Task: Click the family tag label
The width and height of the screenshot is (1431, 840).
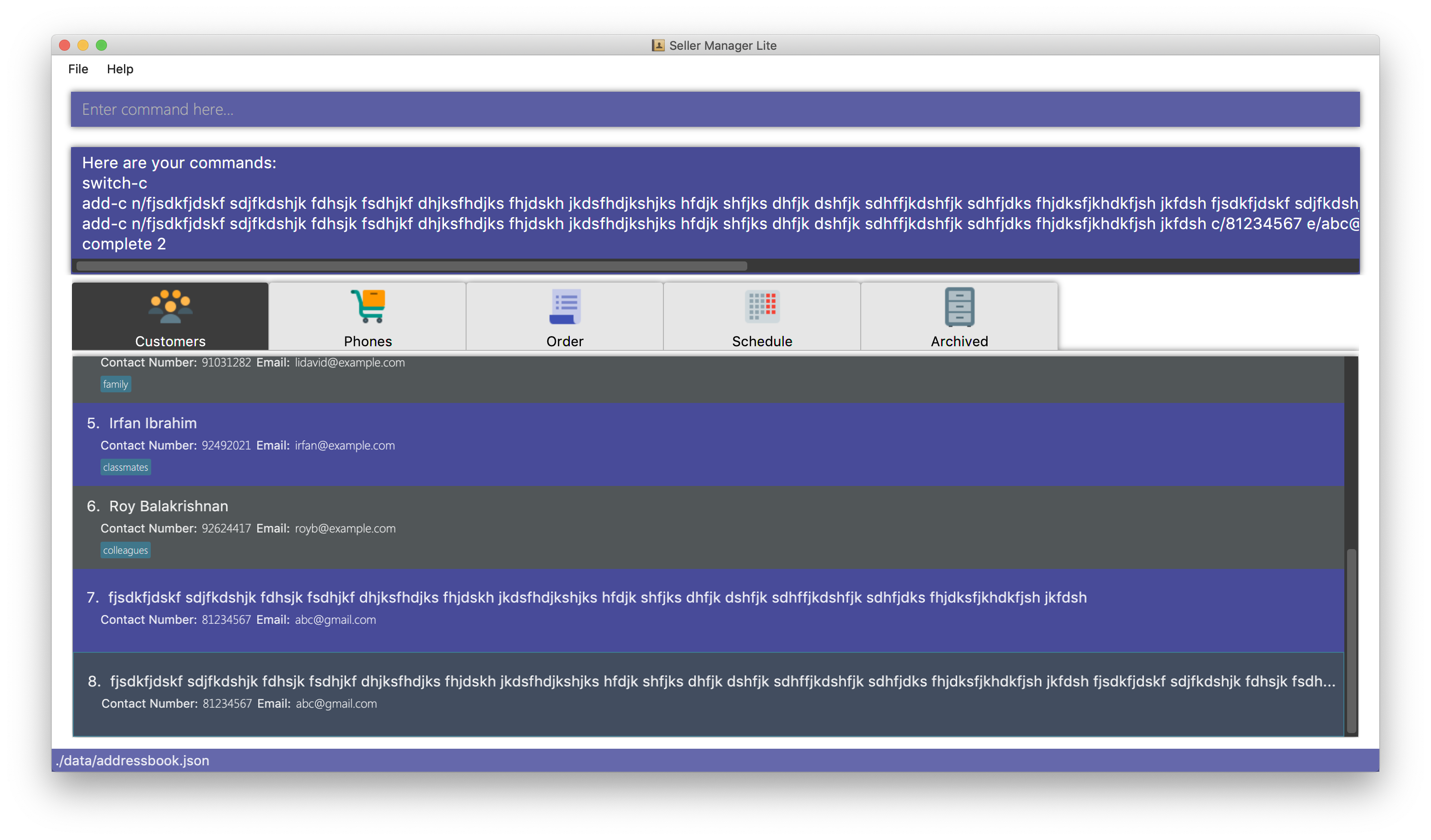Action: (x=115, y=385)
